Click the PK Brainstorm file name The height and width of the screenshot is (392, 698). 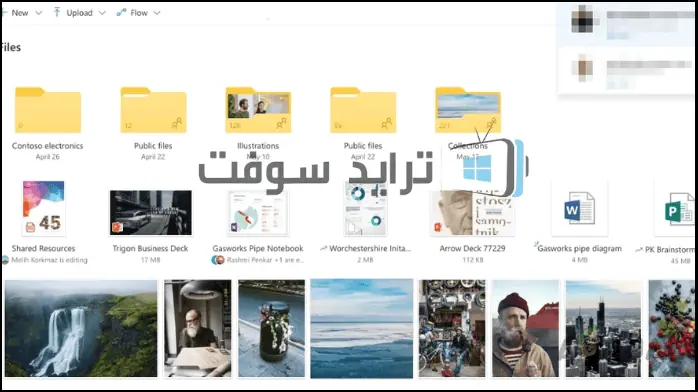[670, 250]
